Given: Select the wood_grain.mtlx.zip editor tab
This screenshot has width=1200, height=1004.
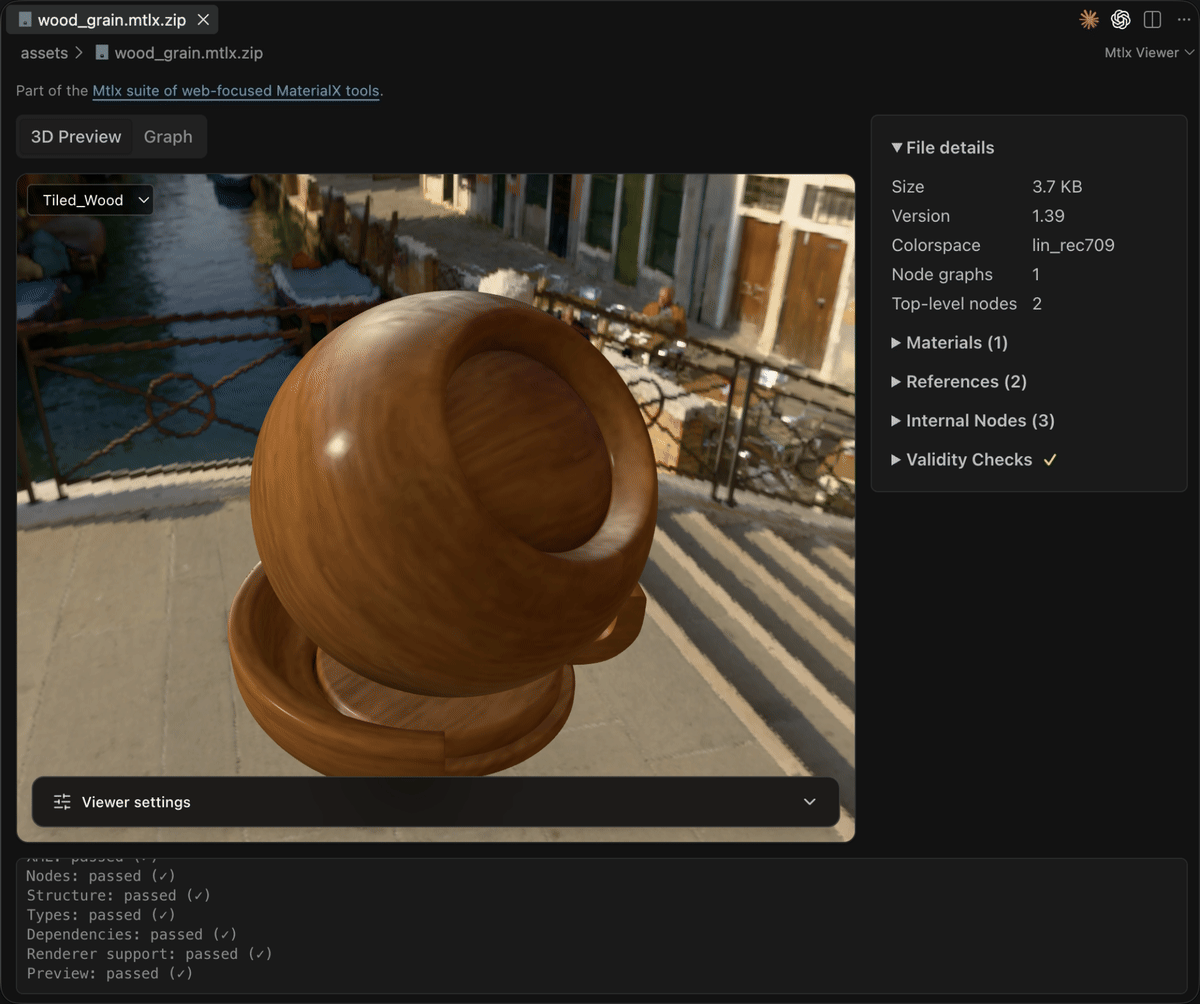Looking at the screenshot, I should 112,20.
